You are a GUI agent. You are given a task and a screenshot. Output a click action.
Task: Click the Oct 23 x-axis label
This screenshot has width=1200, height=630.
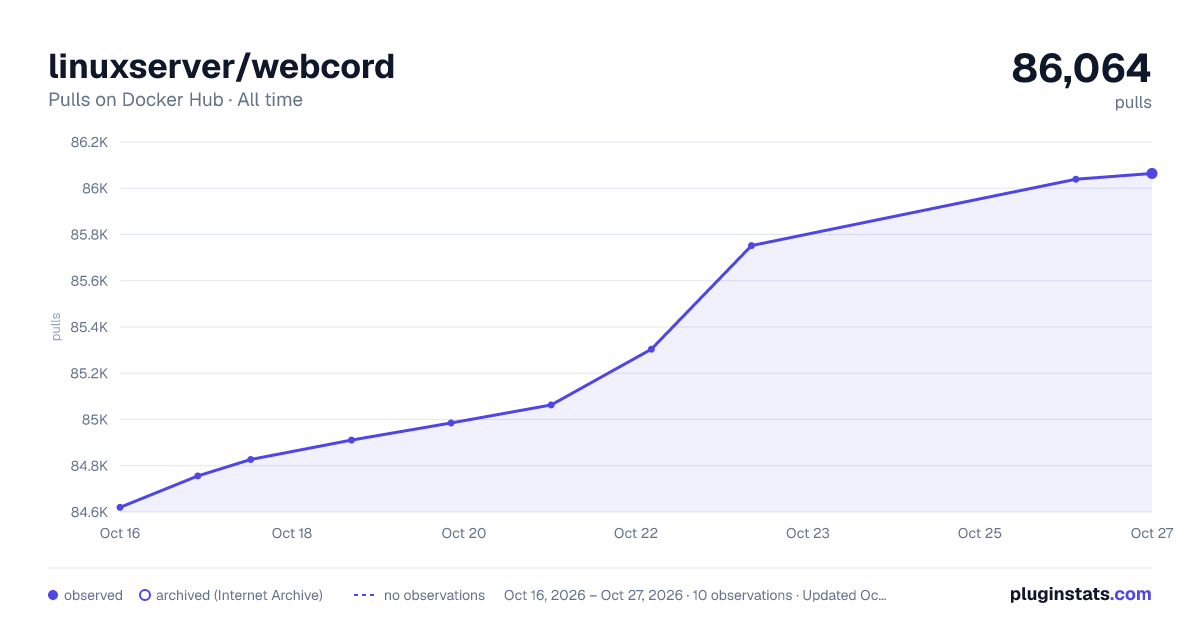click(x=808, y=533)
